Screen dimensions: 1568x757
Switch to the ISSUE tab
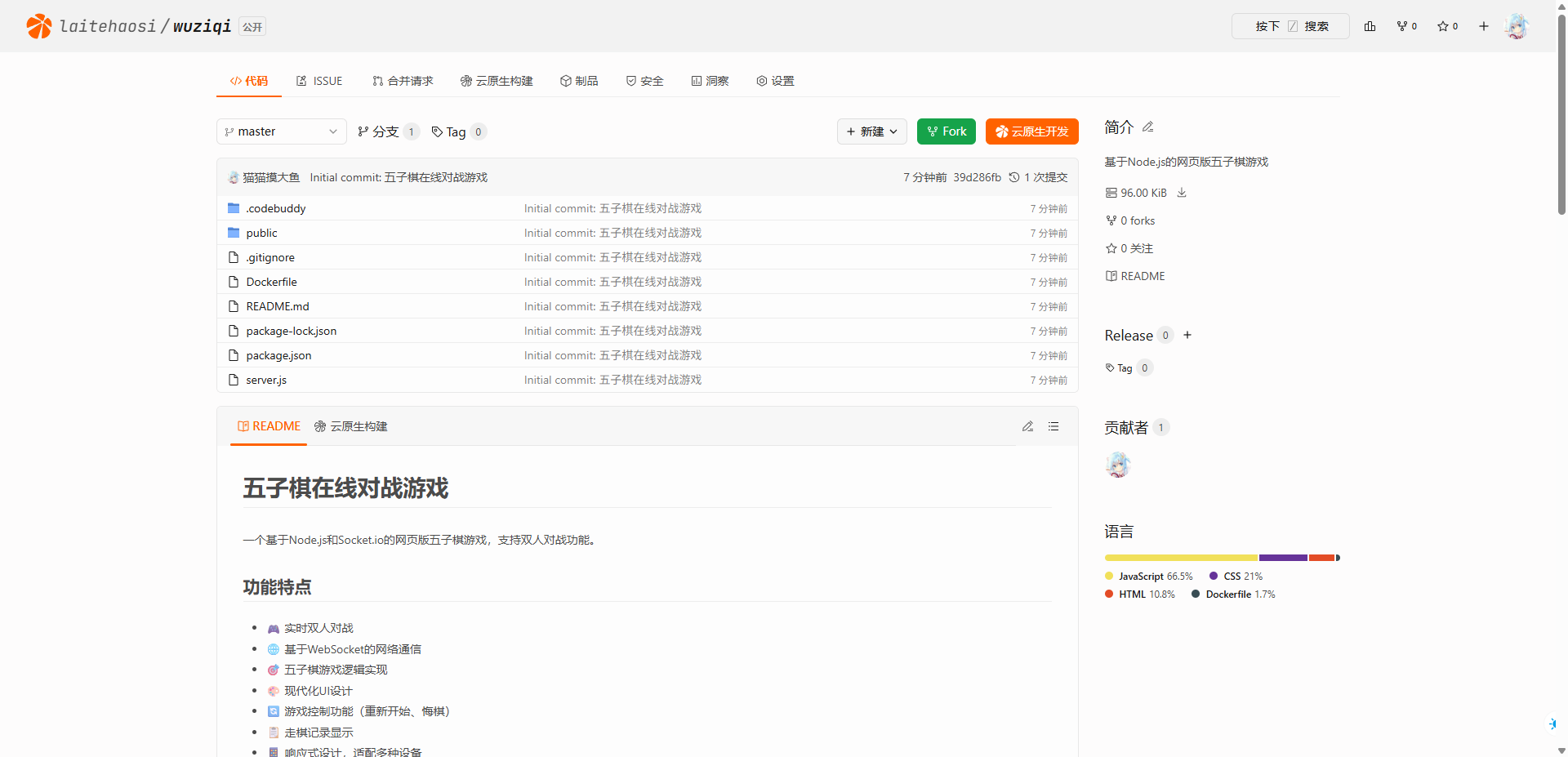click(x=319, y=81)
